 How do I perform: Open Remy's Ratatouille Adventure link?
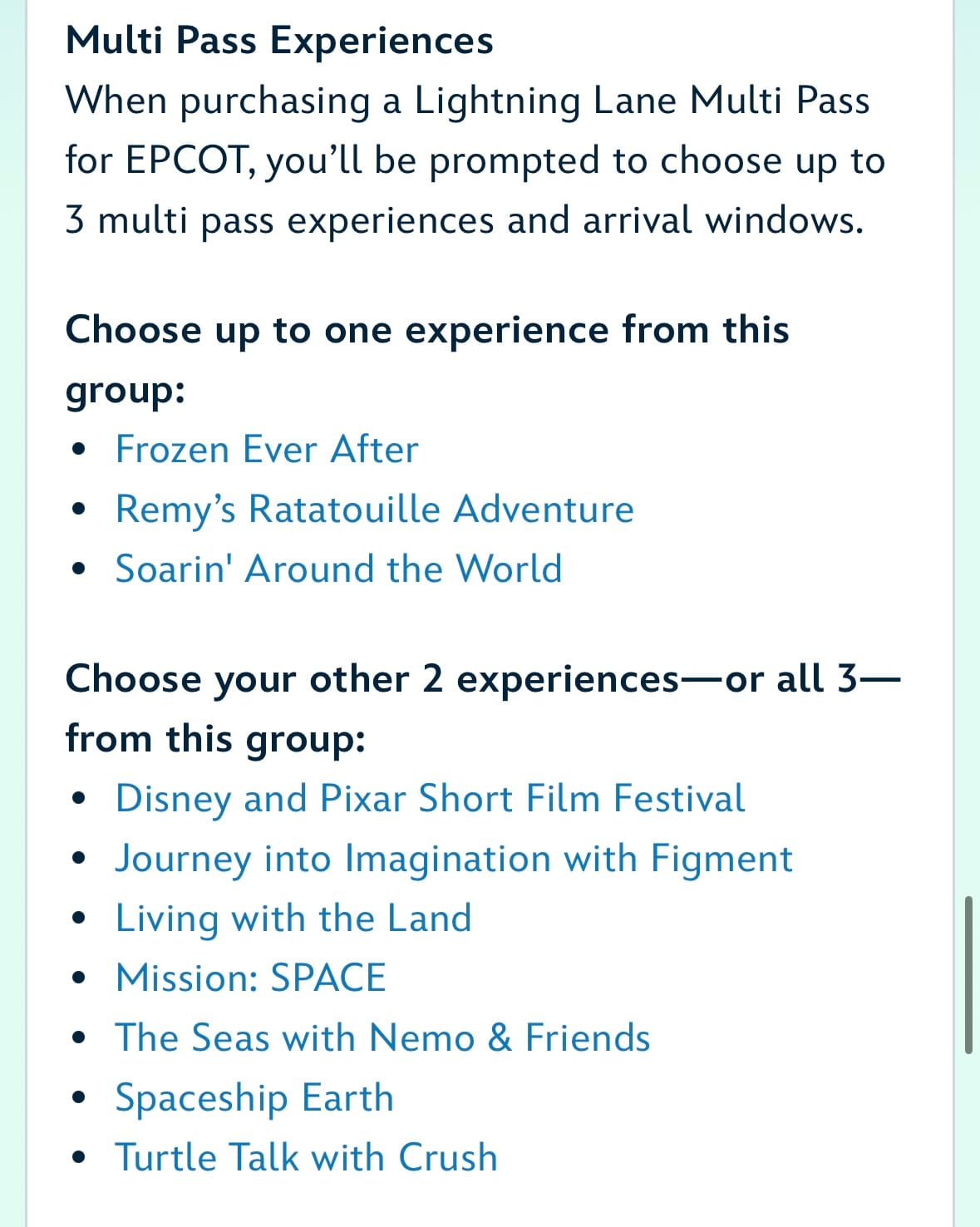374,509
